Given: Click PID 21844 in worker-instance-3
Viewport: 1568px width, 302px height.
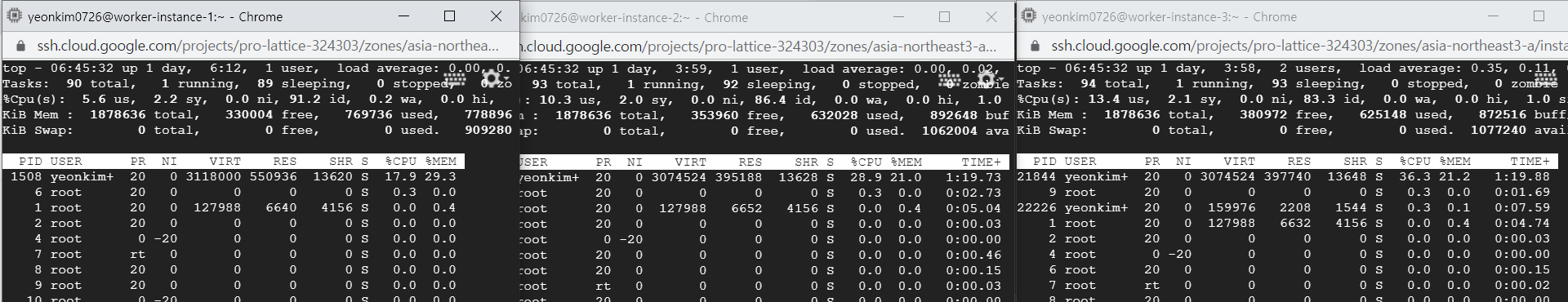Looking at the screenshot, I should [x=1036, y=176].
